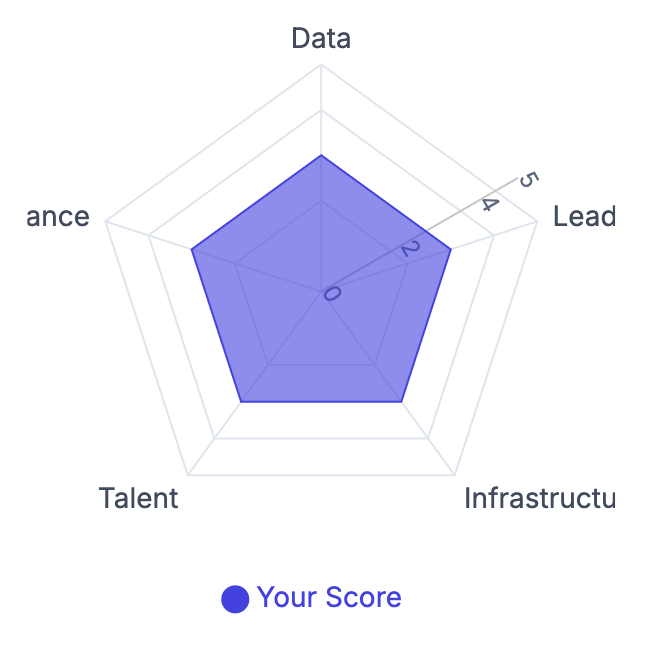
Task: Select the Lead axis label
Action: point(584,217)
